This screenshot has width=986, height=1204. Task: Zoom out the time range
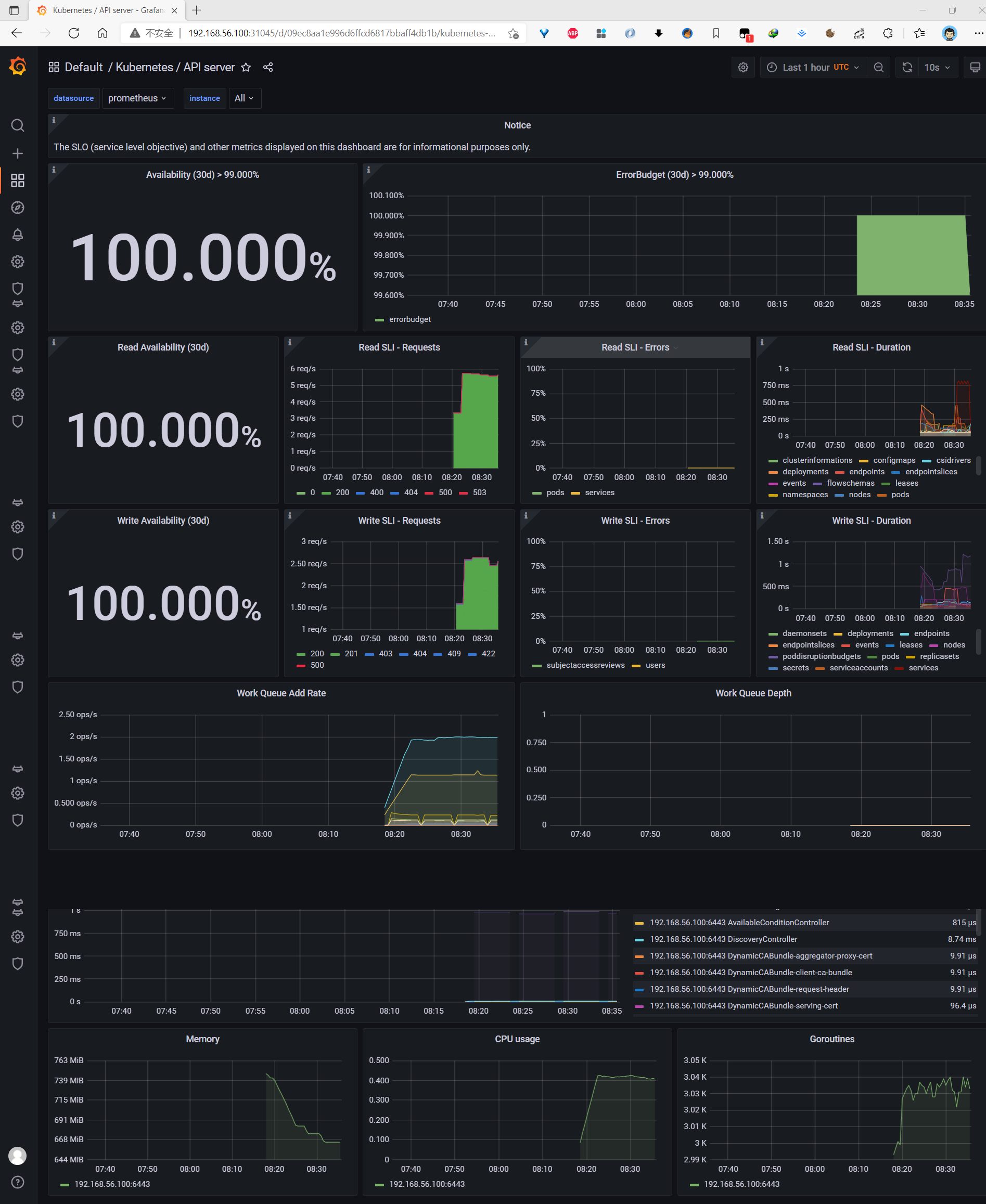tap(879, 68)
